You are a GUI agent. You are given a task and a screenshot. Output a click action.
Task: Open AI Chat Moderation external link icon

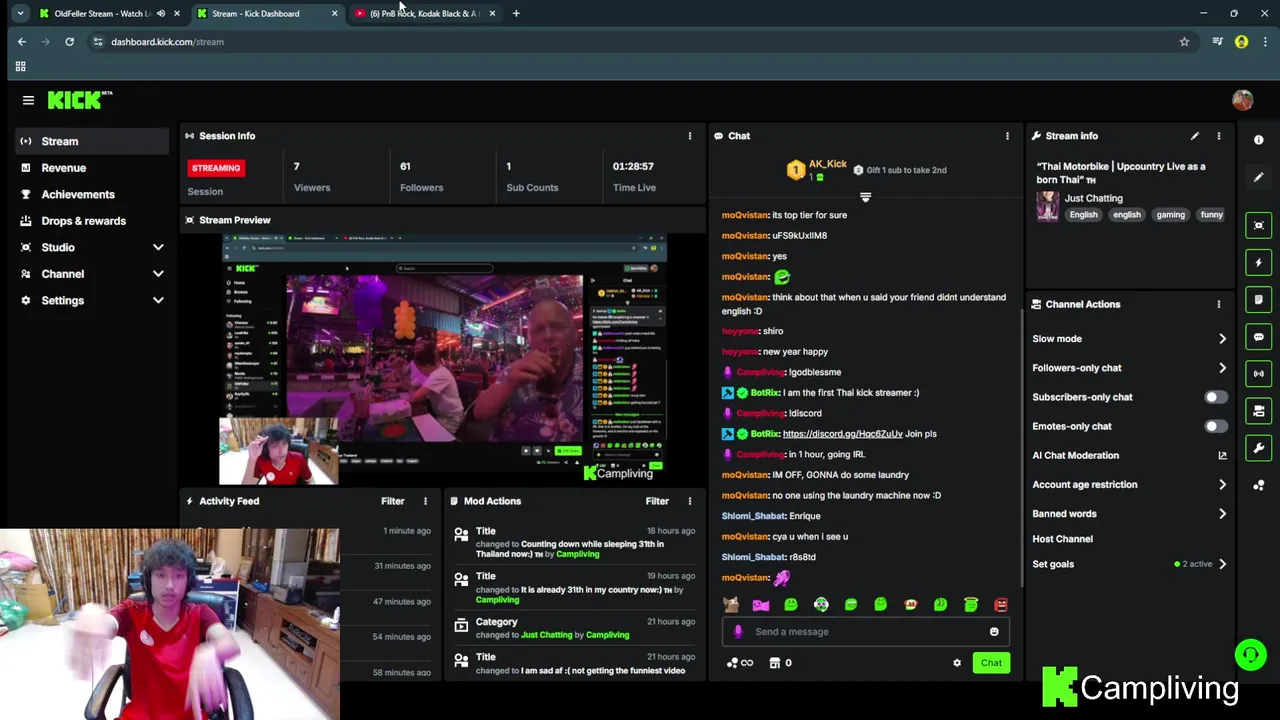tap(1222, 455)
